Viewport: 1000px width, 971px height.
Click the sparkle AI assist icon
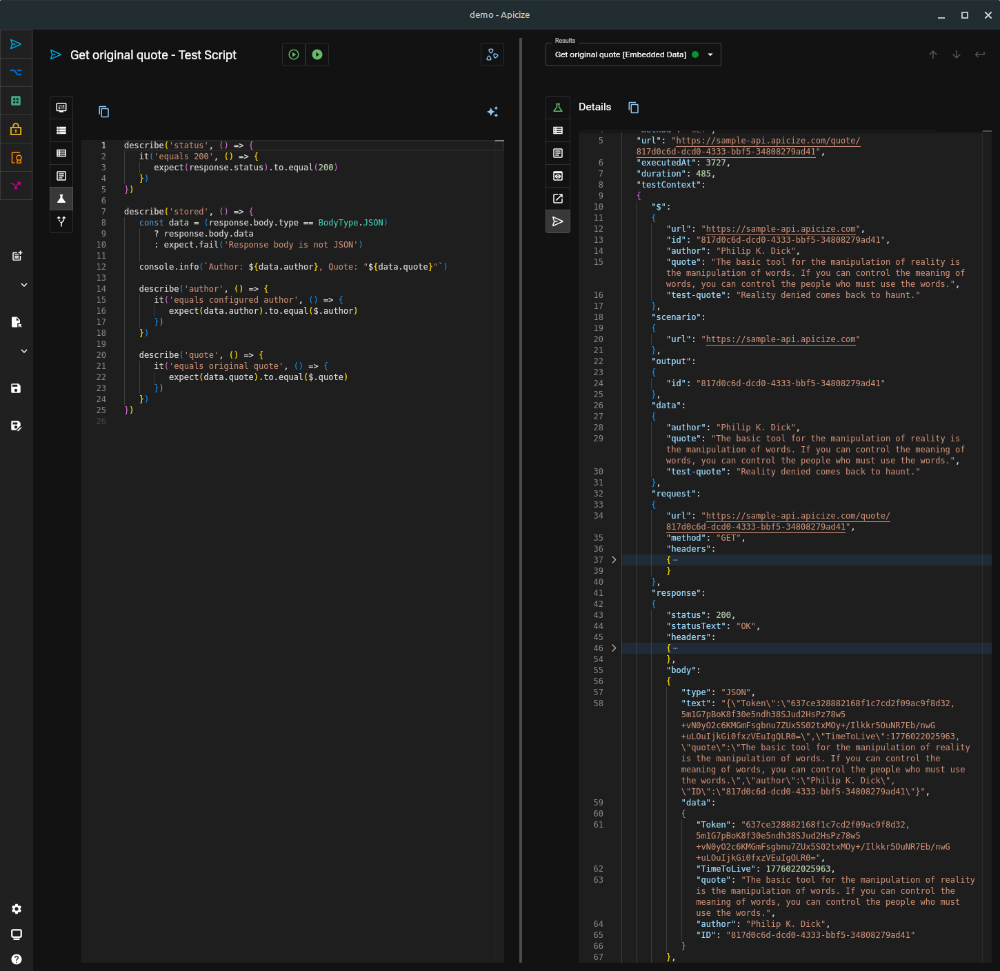coord(492,112)
